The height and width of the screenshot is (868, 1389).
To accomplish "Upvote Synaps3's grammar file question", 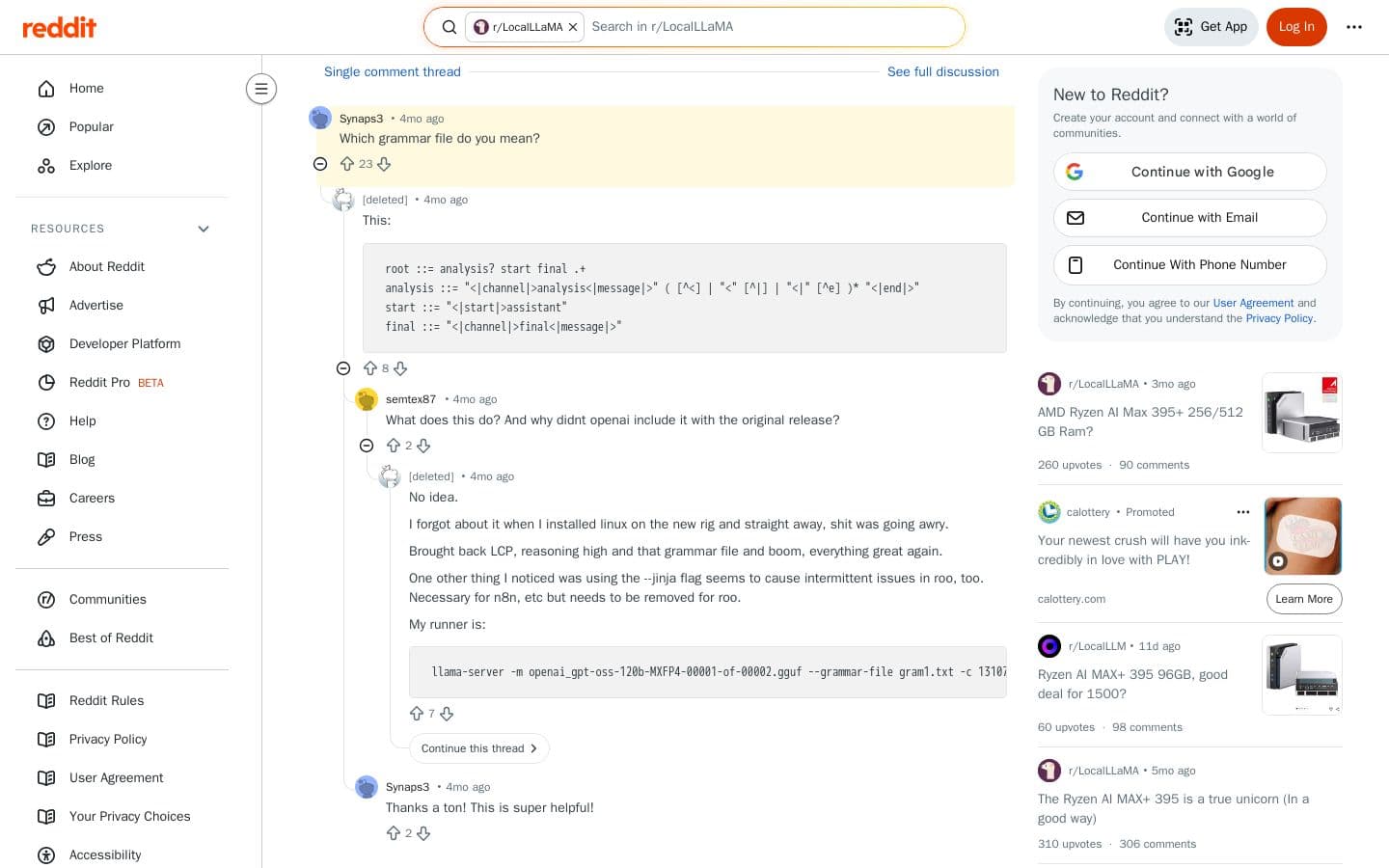I will [347, 164].
